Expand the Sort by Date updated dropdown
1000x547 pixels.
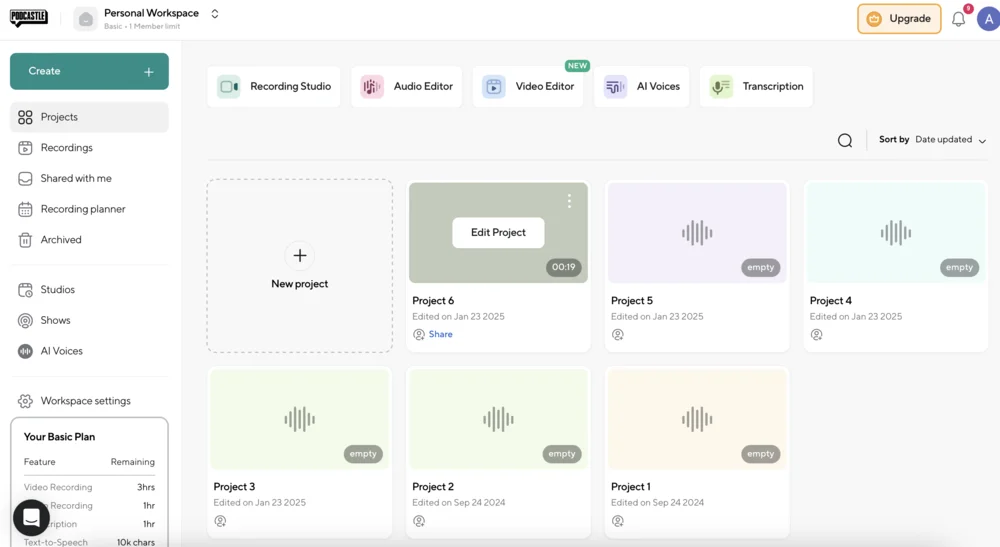[932, 140]
